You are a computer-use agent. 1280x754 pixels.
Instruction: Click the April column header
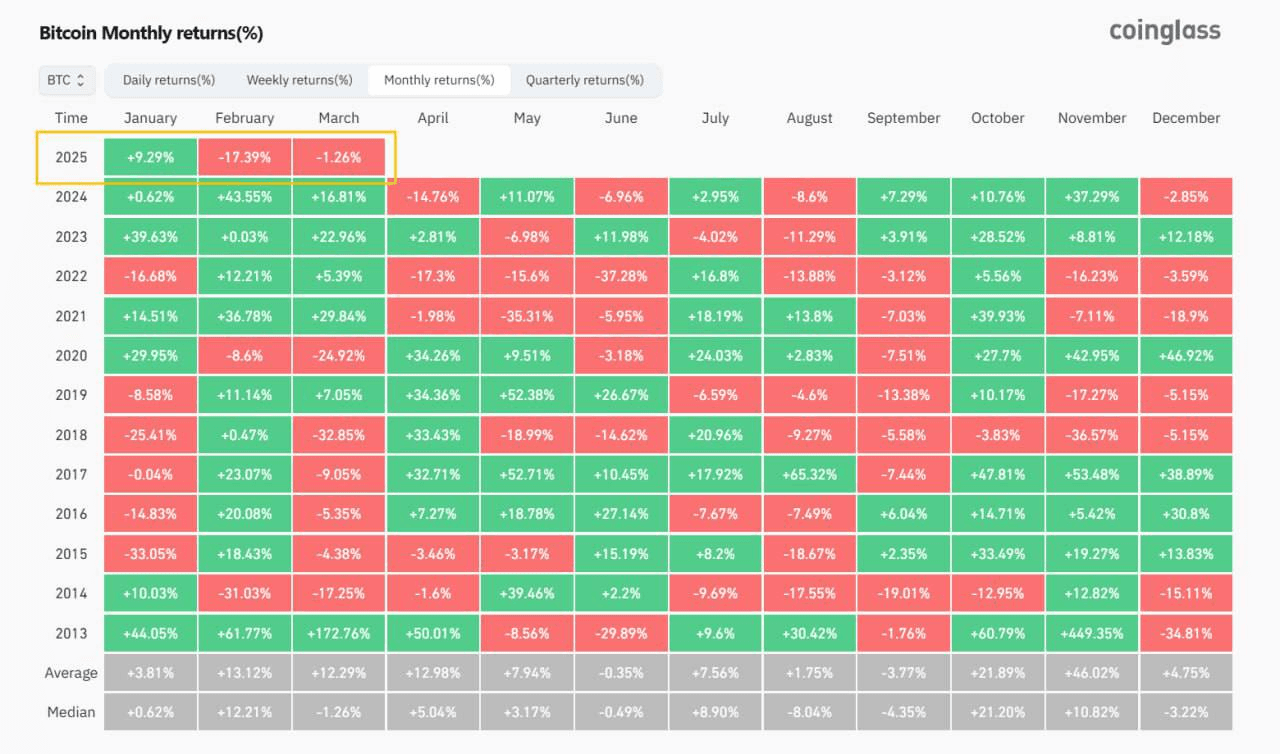[x=433, y=118]
